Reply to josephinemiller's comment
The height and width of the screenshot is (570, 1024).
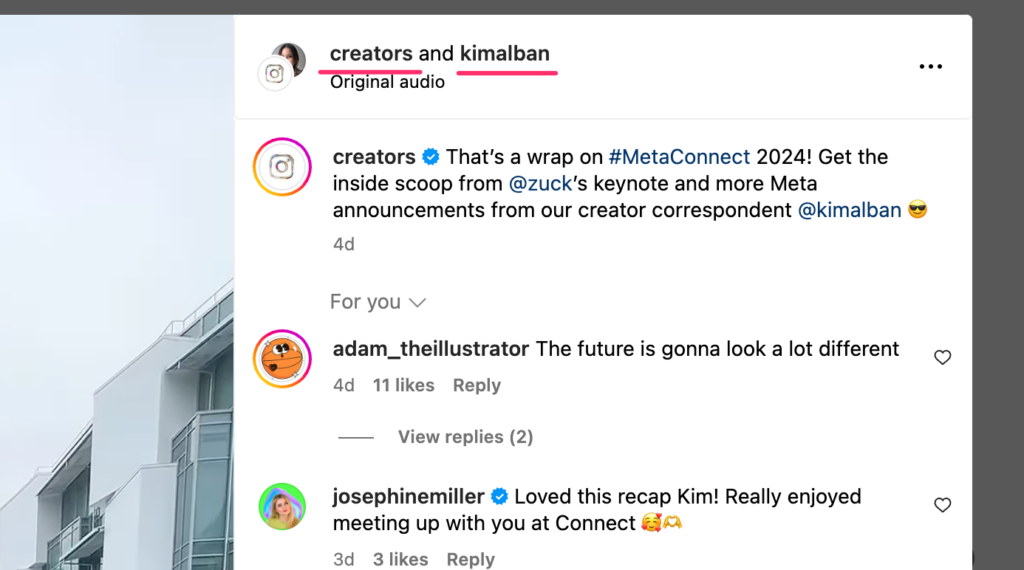point(471,559)
